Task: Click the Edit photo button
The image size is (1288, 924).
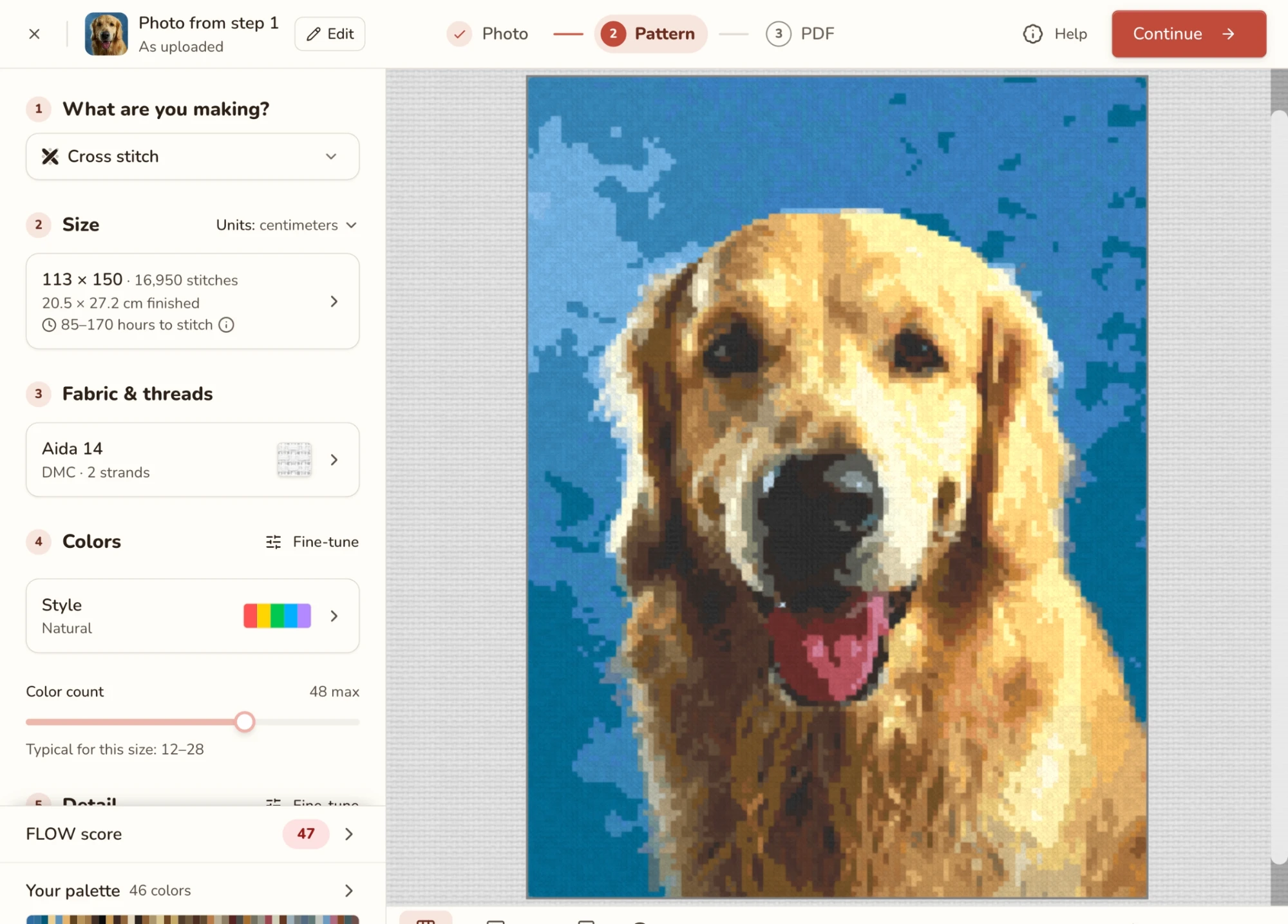Action: click(330, 34)
